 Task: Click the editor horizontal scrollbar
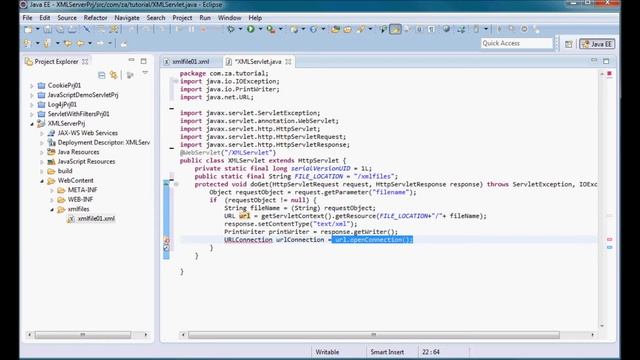click(373, 335)
